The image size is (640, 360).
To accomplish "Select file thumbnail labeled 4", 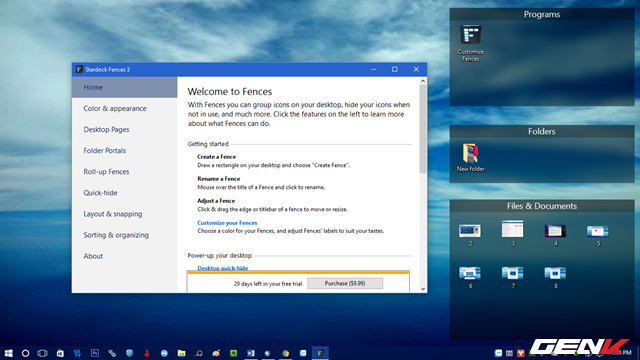I will click(555, 235).
